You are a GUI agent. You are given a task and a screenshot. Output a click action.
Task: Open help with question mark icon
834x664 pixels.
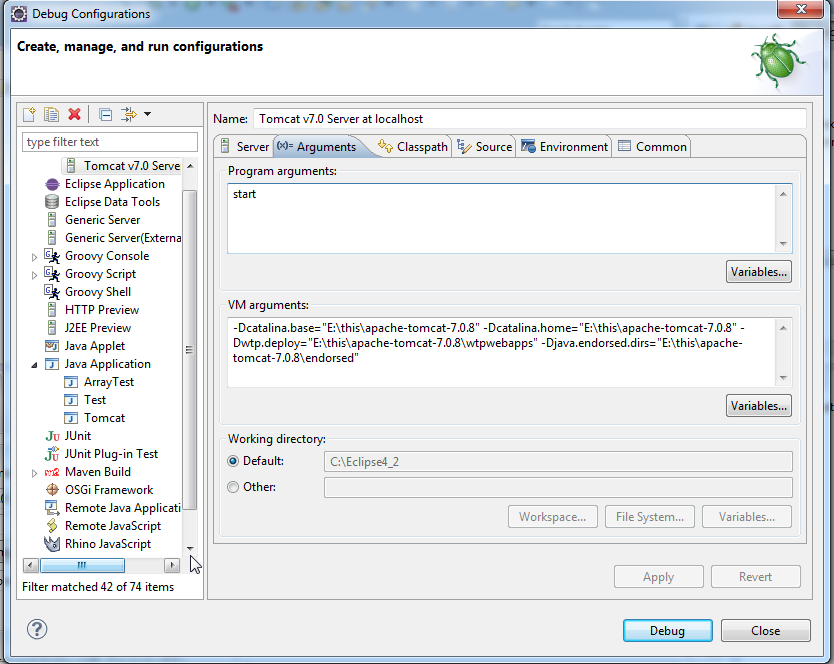[37, 629]
